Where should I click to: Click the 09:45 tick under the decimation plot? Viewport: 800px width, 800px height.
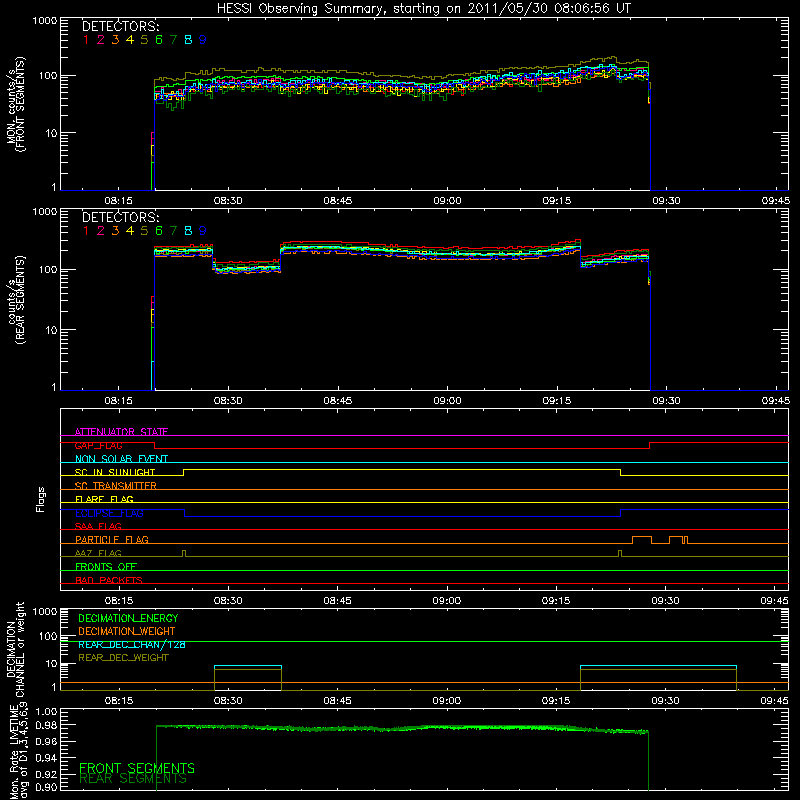[x=775, y=701]
